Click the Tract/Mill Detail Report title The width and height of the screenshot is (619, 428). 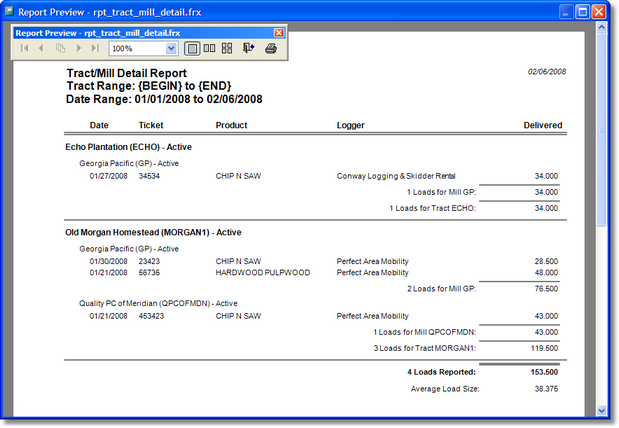[x=126, y=73]
